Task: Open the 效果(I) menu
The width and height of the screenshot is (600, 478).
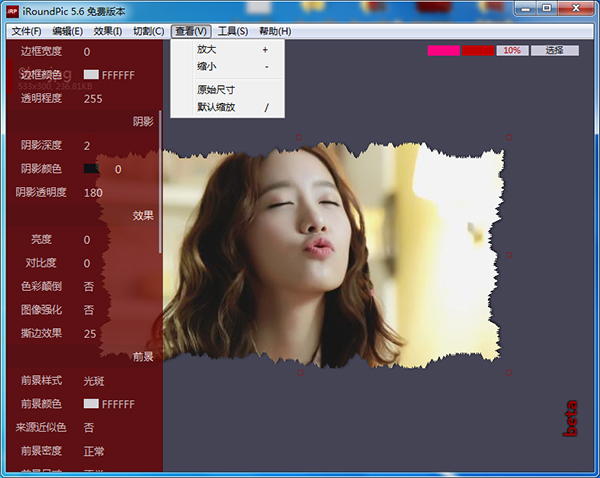Action: [x=107, y=32]
